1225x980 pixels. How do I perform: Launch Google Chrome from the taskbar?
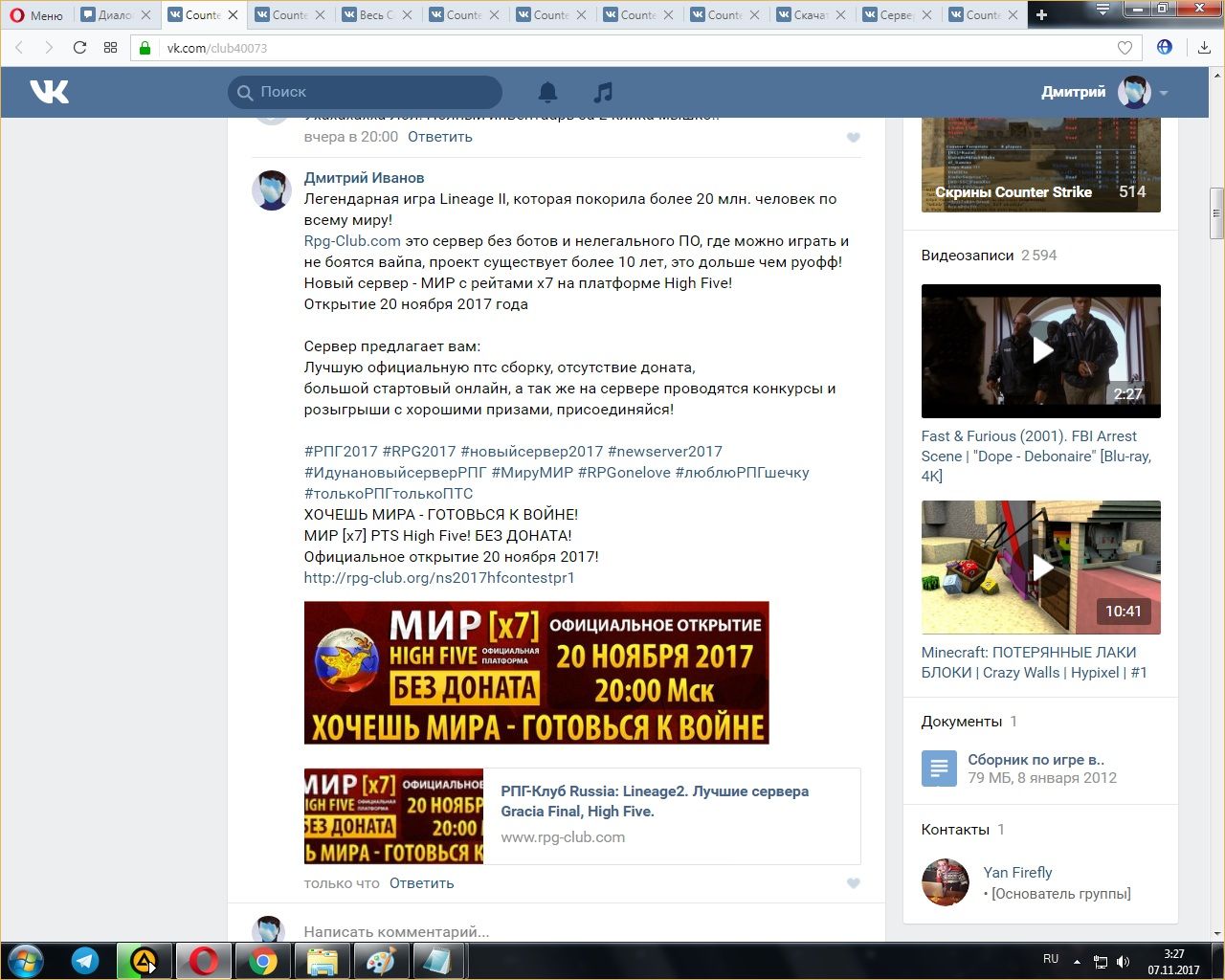pos(262,961)
